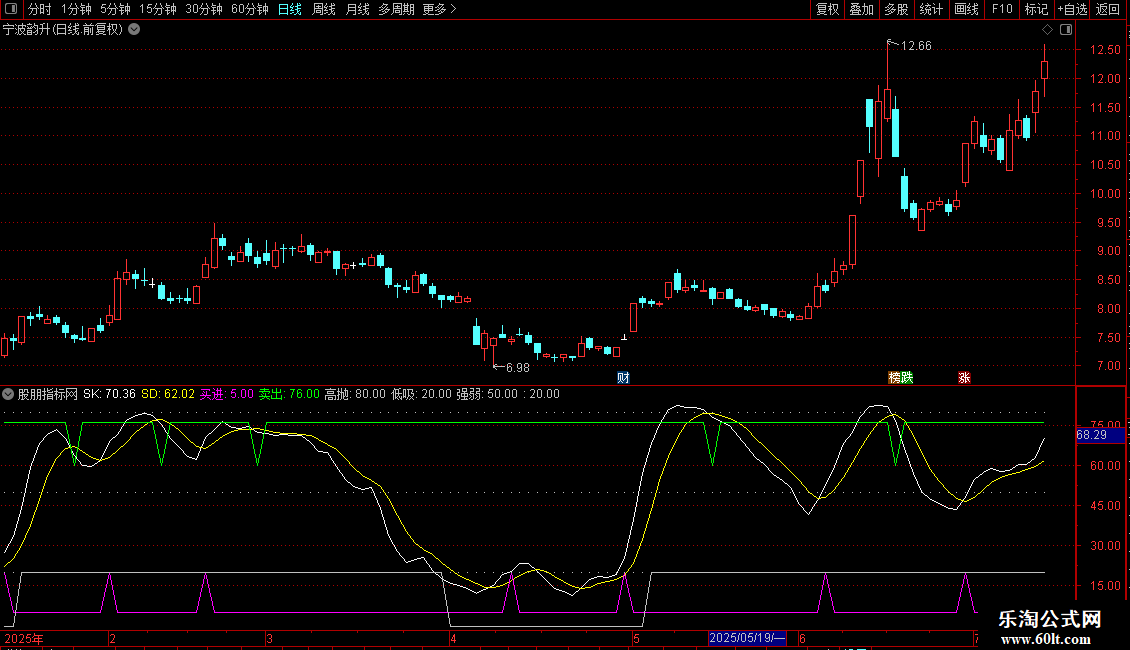Click the 12.66 high price label

tap(916, 46)
